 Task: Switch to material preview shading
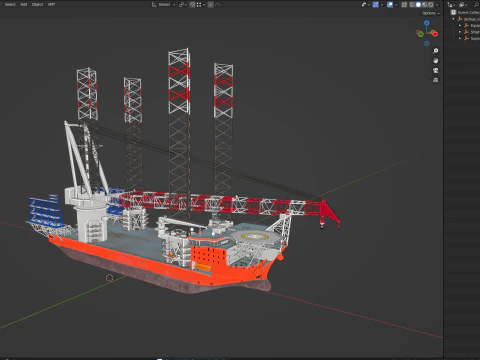[x=425, y=5]
